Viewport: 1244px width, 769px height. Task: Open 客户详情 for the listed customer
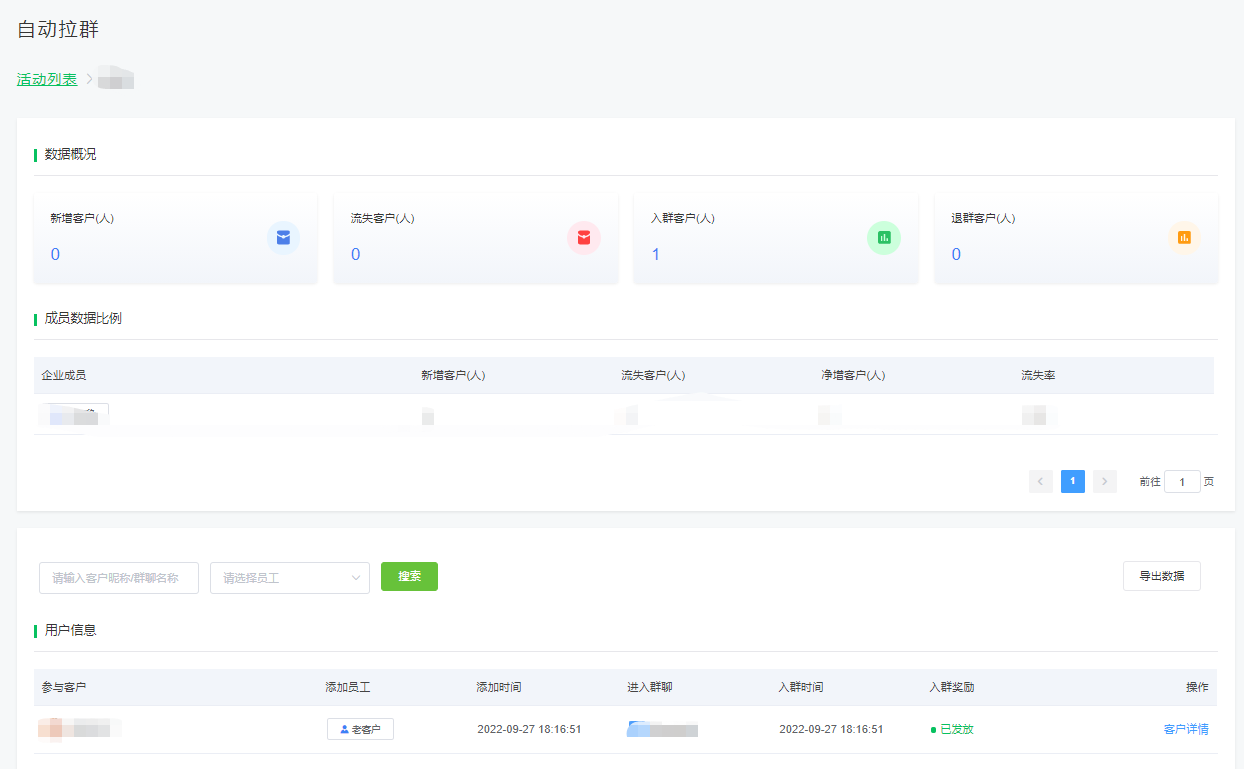point(1185,729)
